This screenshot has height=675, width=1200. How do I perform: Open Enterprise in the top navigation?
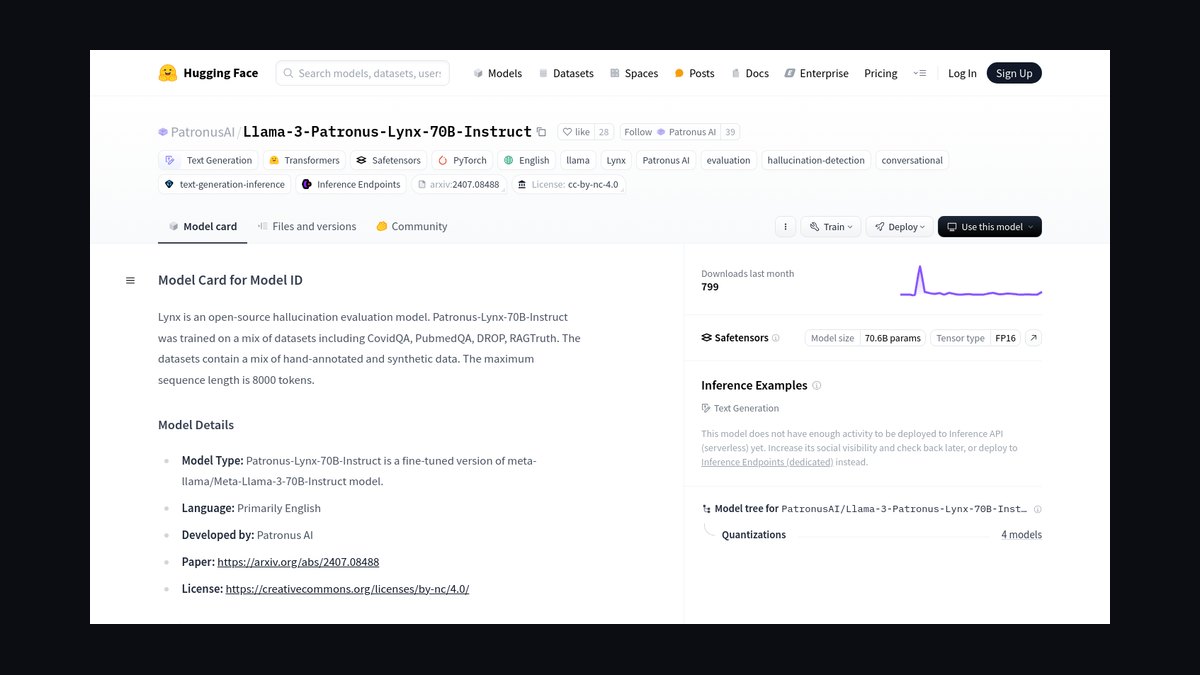click(817, 73)
